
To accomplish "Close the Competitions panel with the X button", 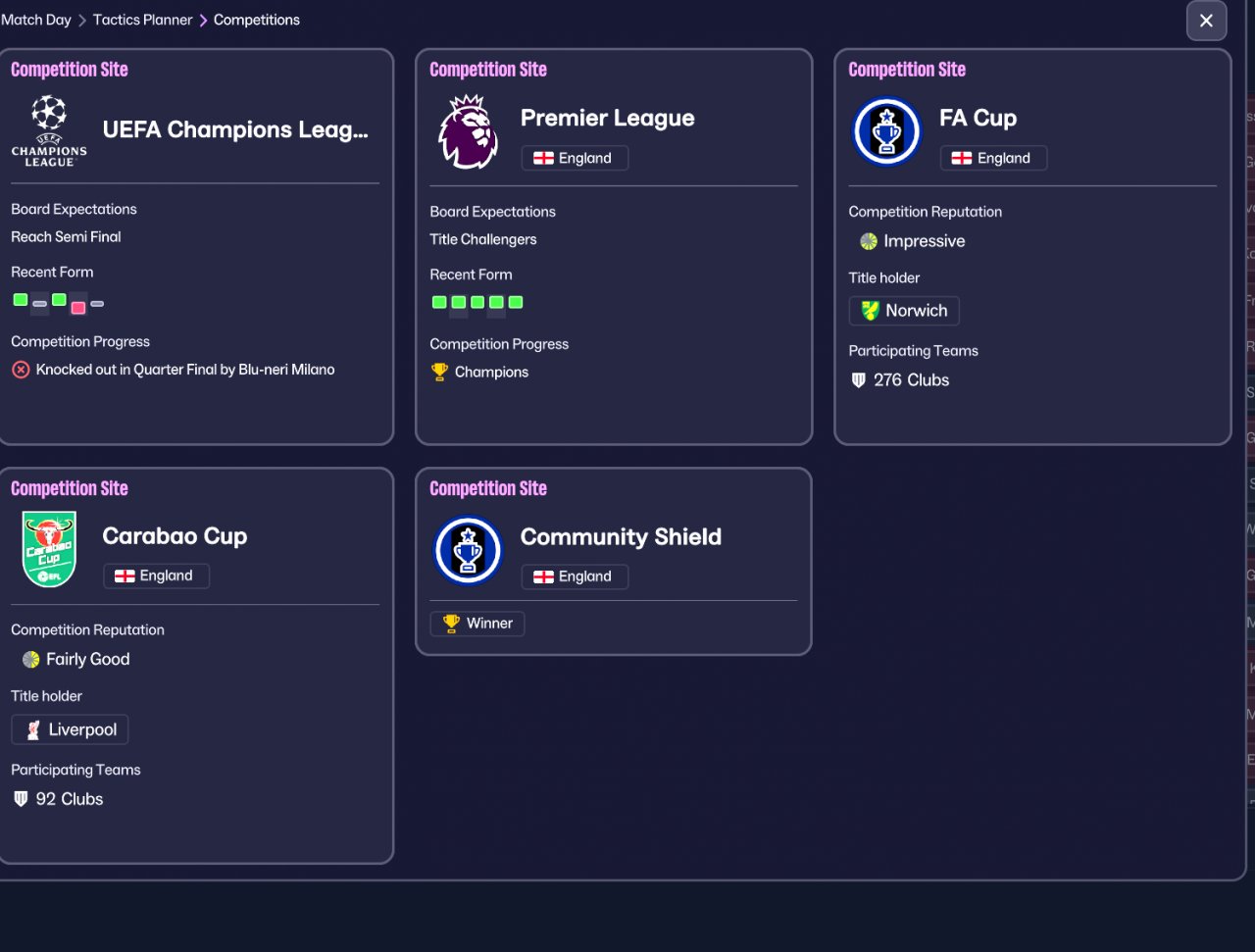I will coord(1206,21).
